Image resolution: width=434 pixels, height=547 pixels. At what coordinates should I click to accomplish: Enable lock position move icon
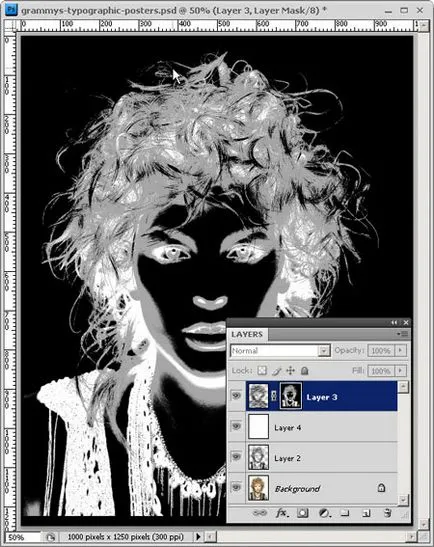290,370
